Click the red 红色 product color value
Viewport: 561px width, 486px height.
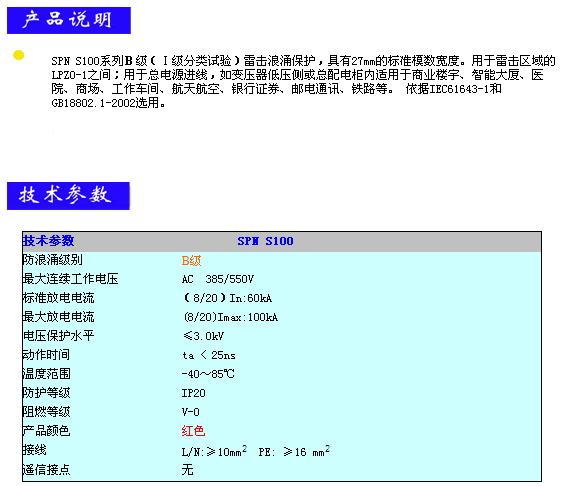[193, 431]
